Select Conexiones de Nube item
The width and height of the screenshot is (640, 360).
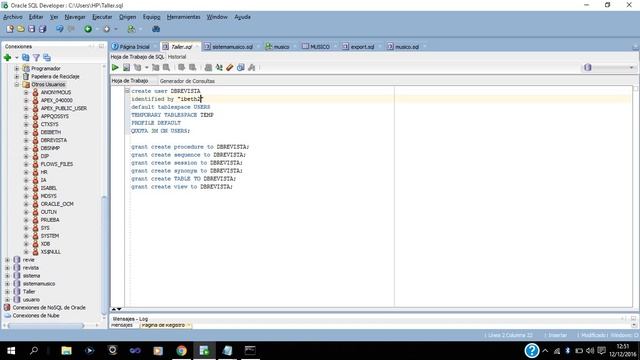click(36, 316)
